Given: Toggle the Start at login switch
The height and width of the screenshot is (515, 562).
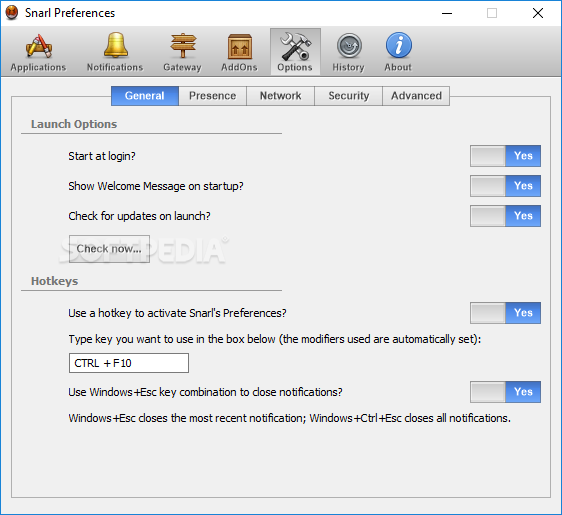Looking at the screenshot, I should coord(505,156).
